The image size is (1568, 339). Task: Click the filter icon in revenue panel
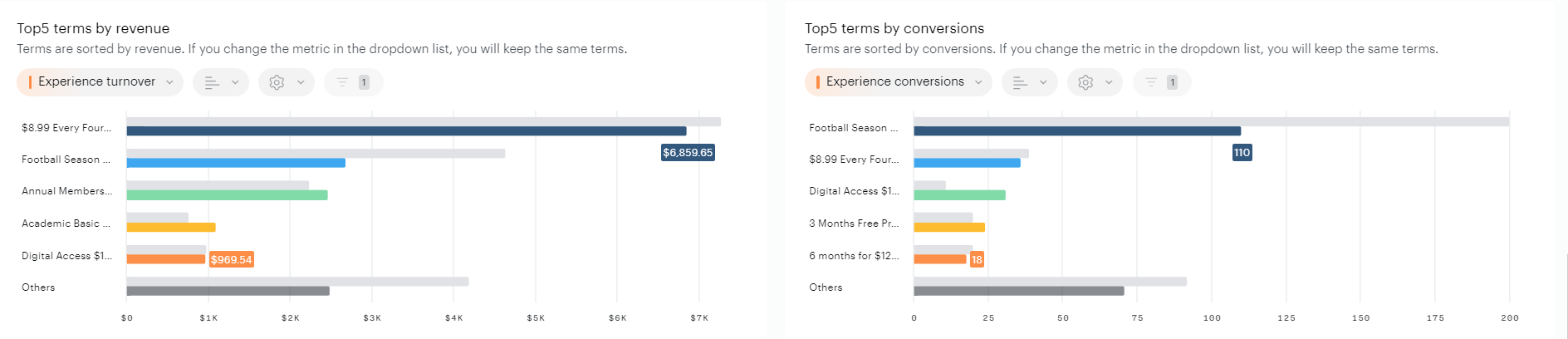(x=342, y=82)
